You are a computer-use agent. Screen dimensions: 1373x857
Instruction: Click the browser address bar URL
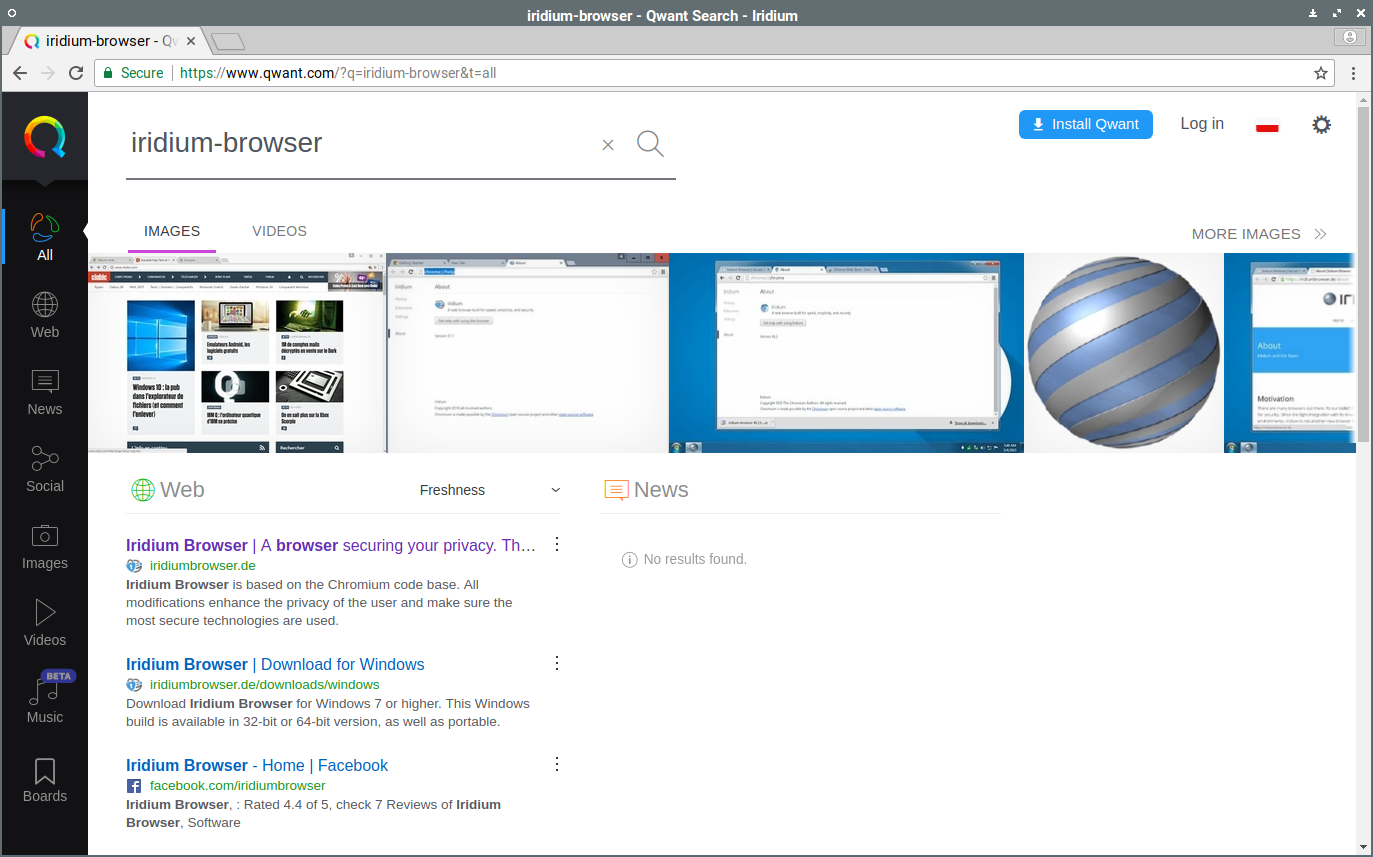coord(339,73)
